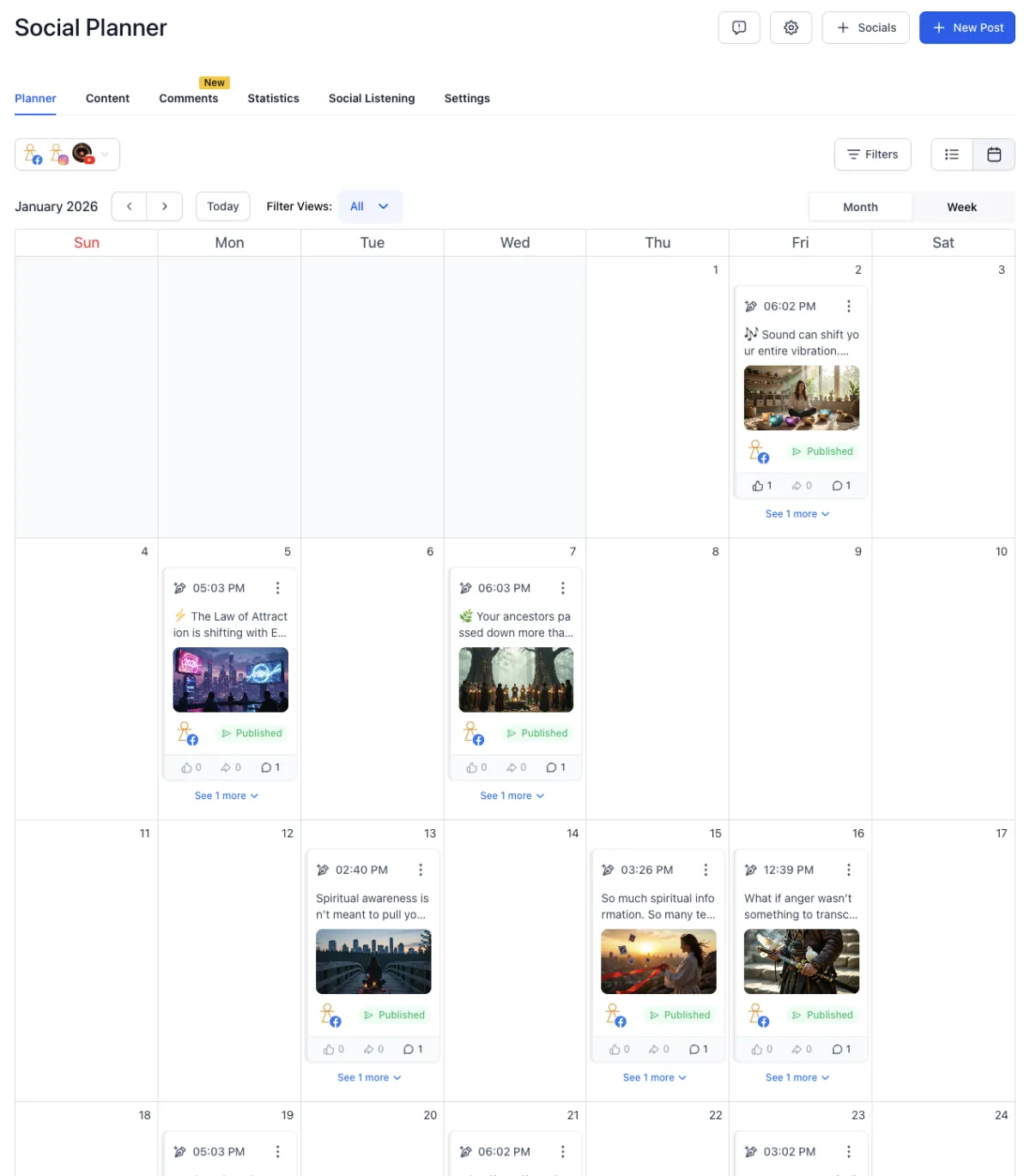This screenshot has height=1176, width=1030.
Task: Click 'What if anger wasn't' post text
Action: (801, 906)
